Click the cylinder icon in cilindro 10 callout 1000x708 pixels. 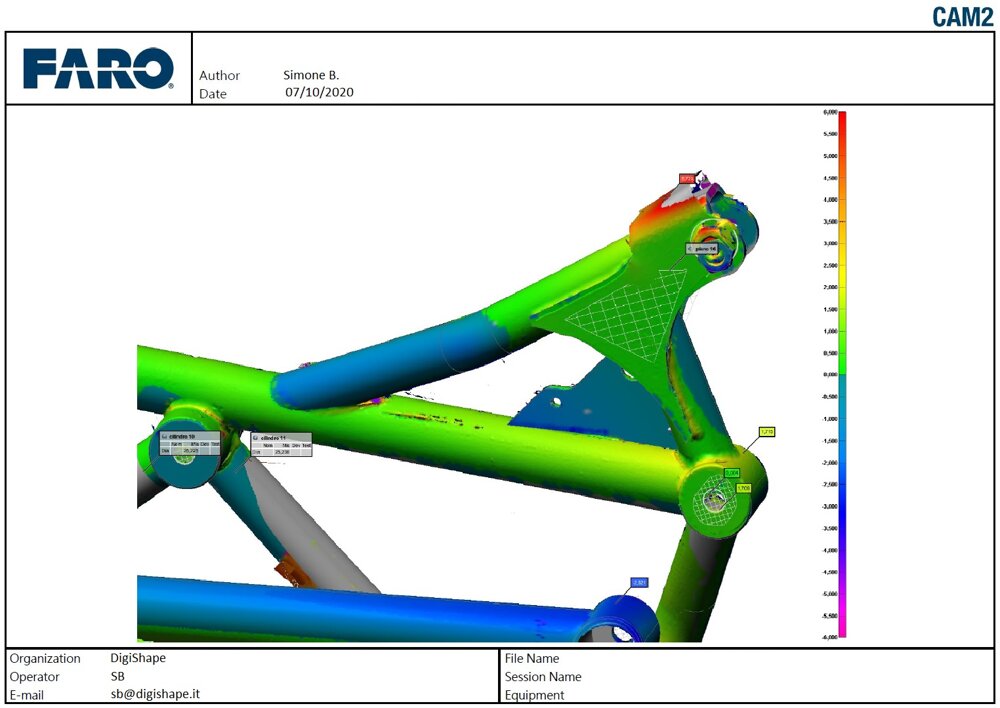click(x=165, y=436)
